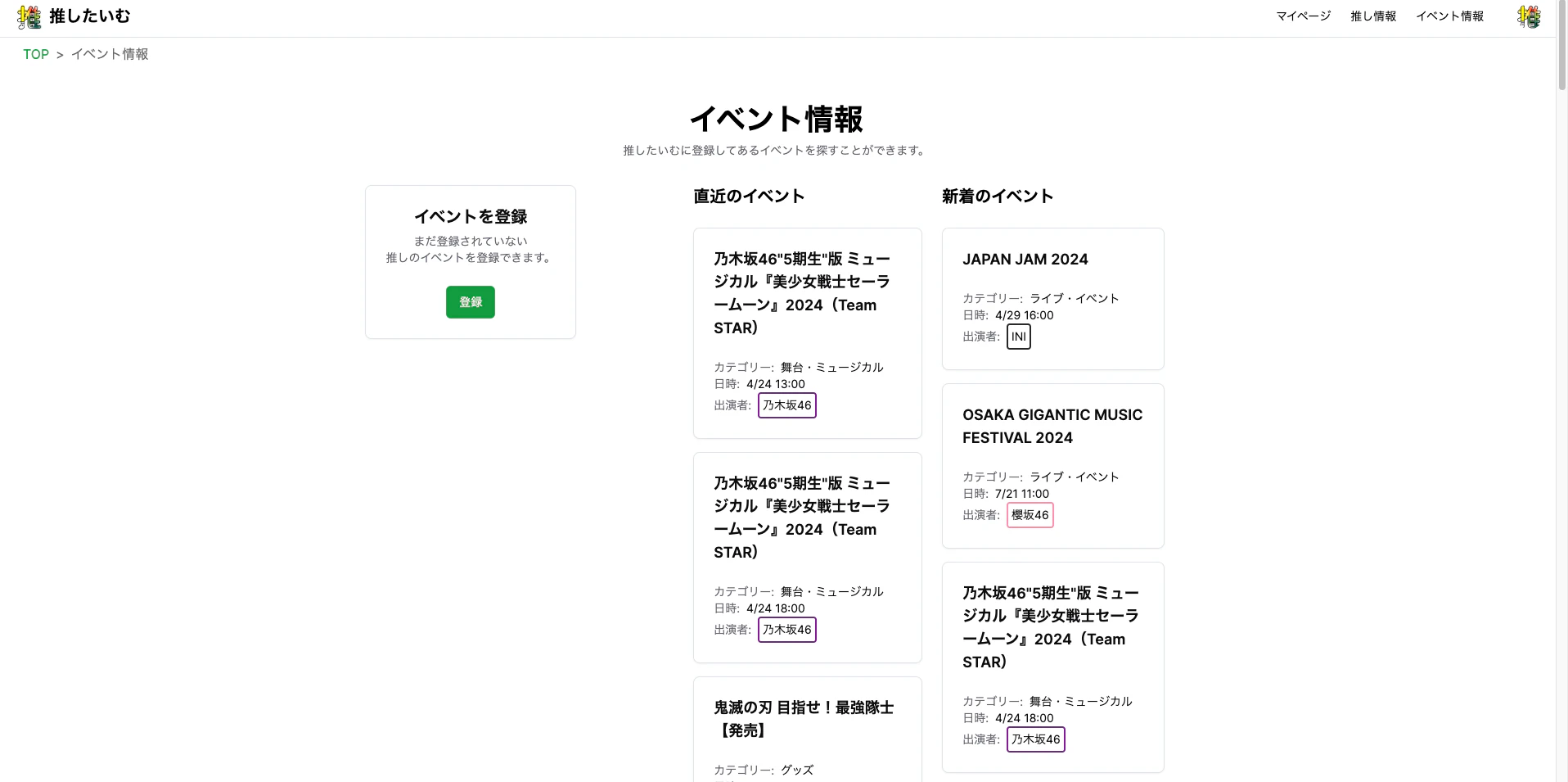Go to 推し情報 in the navigation
Screen dimensions: 1568x782
(1373, 16)
